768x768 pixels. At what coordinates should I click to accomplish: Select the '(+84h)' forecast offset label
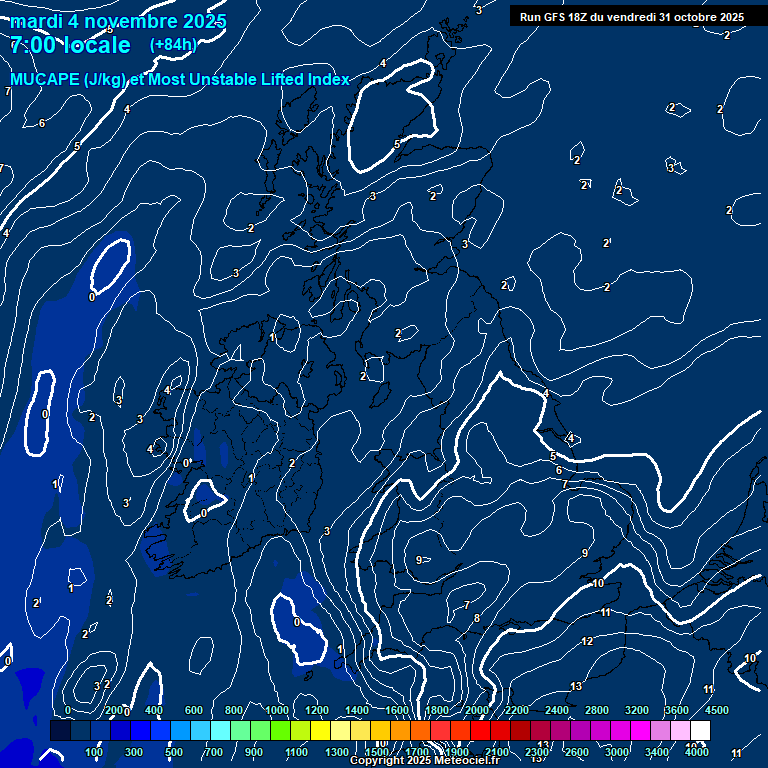point(173,45)
